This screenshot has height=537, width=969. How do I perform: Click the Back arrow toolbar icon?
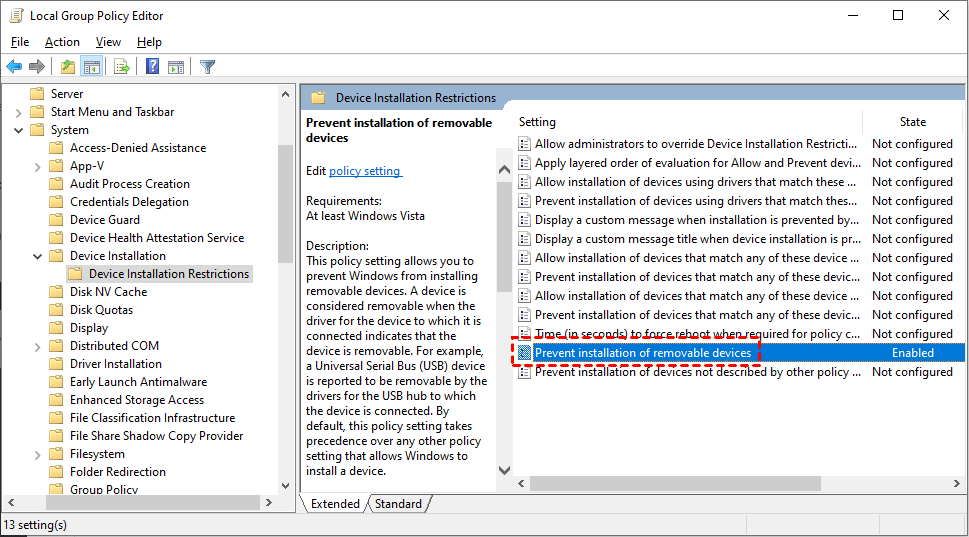pyautogui.click(x=14, y=67)
